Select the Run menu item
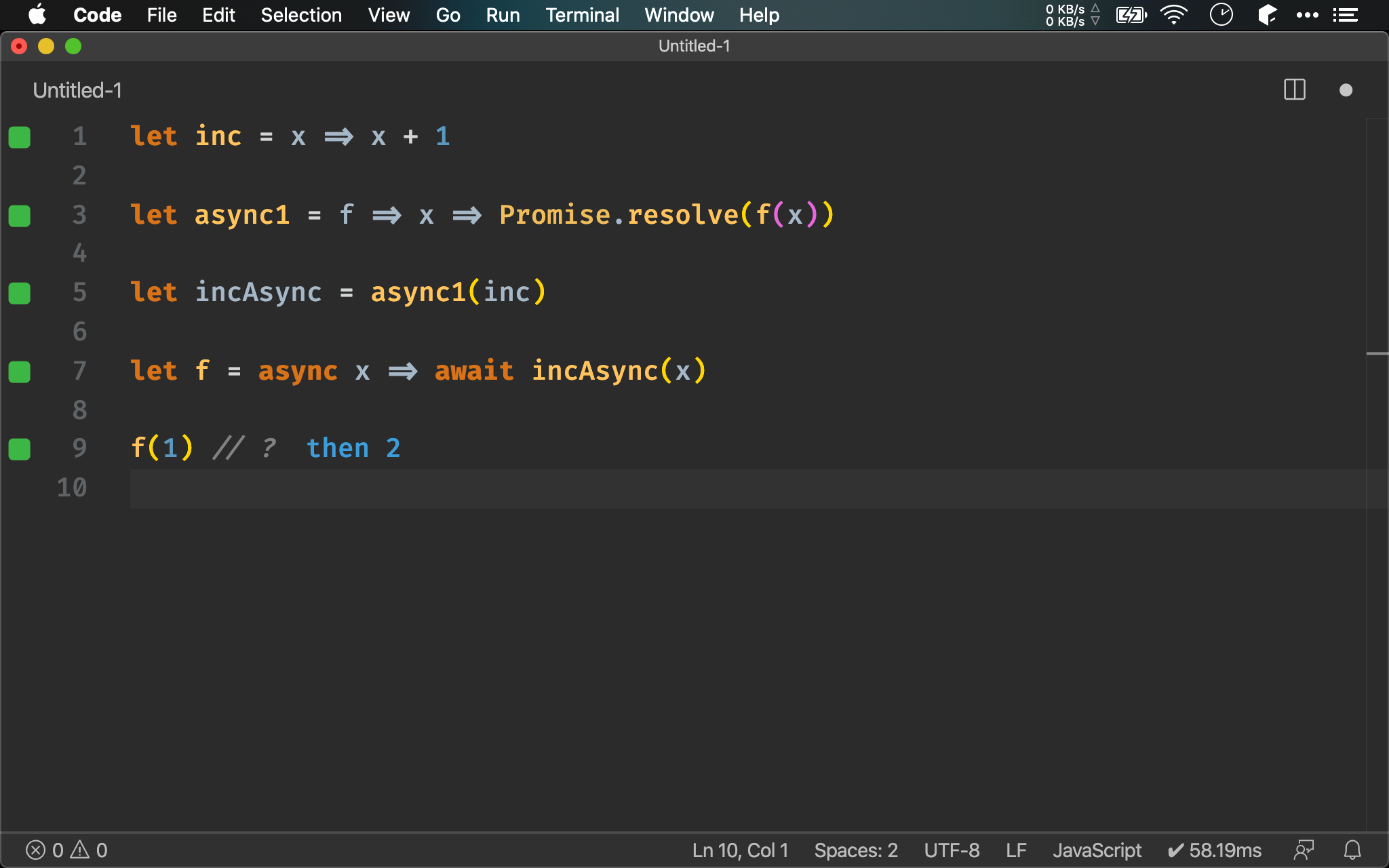 pos(501,14)
